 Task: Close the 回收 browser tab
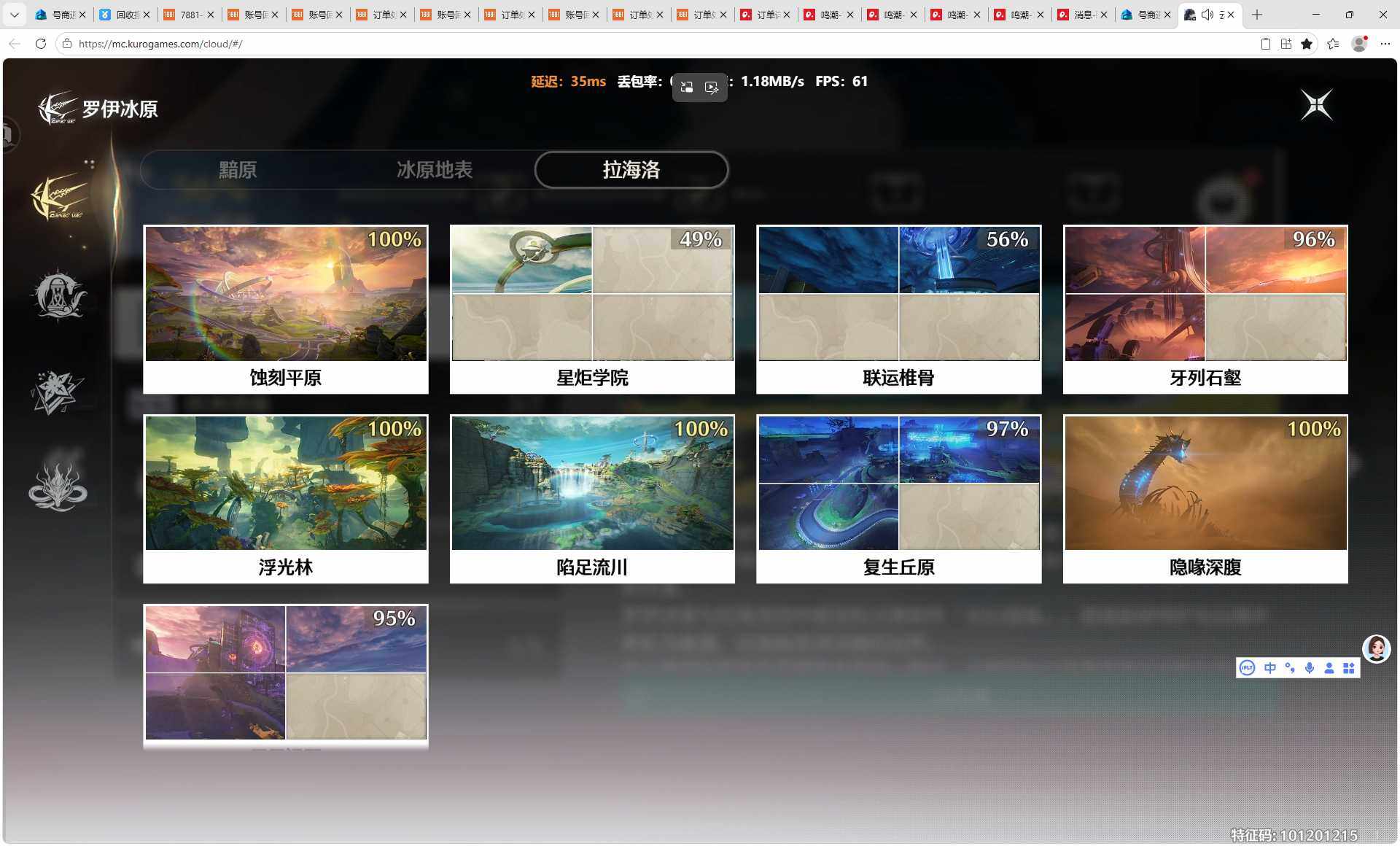147,15
